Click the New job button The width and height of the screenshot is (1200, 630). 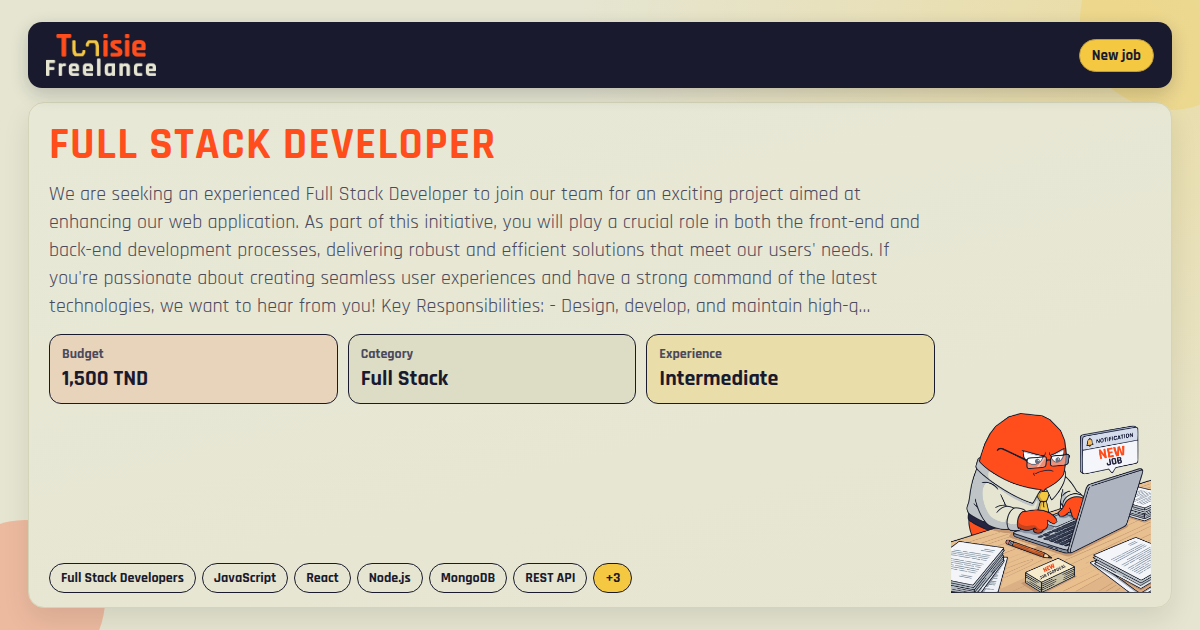coord(1116,55)
